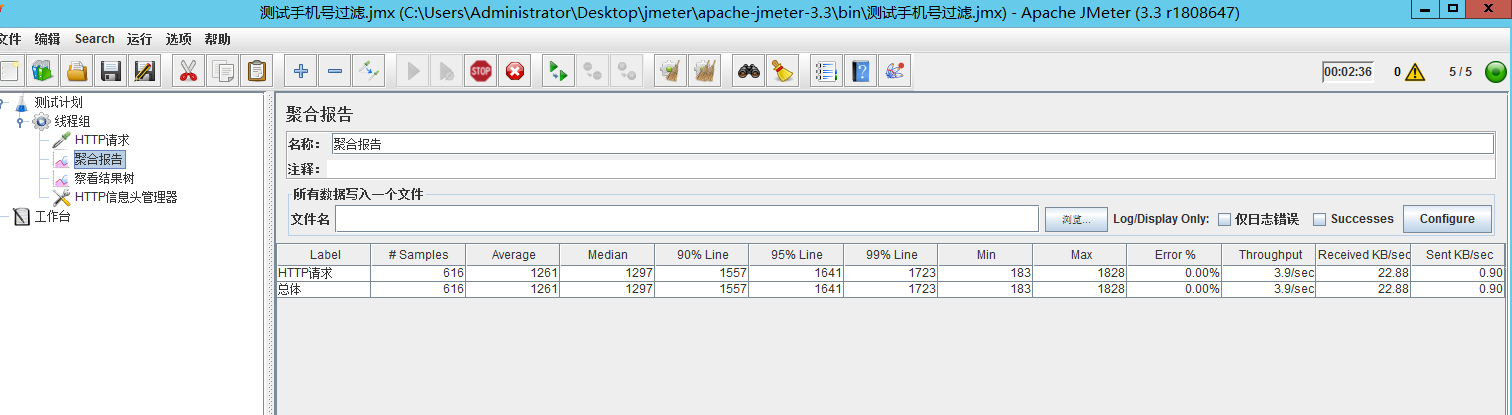The image size is (1512, 415).
Task: Click the 浏览... browse button
Action: (x=1076, y=219)
